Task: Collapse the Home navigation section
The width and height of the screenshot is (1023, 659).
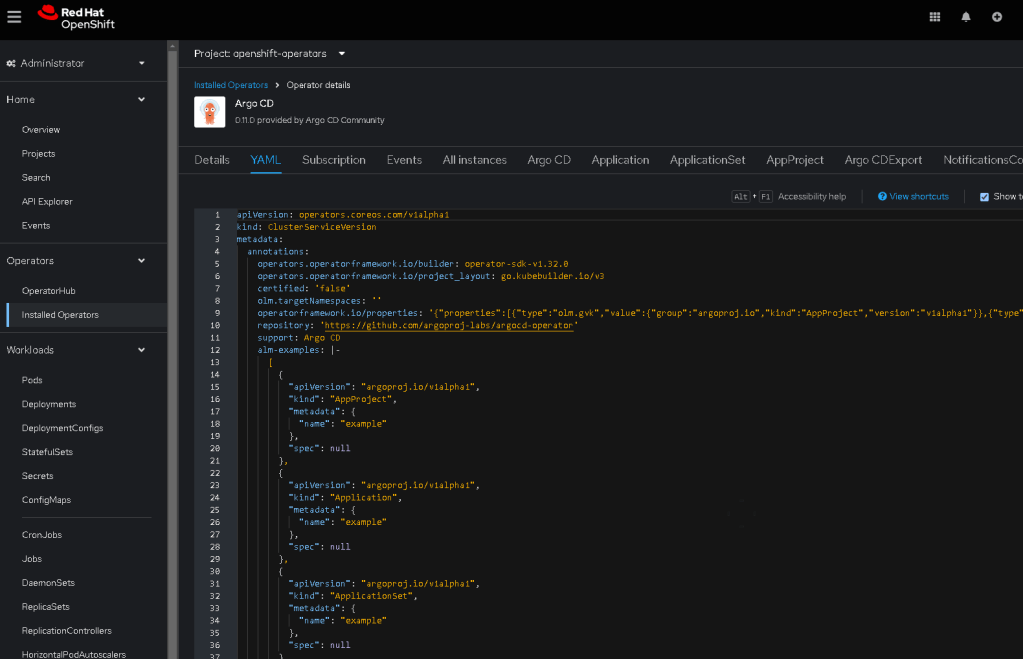Action: coord(75,99)
